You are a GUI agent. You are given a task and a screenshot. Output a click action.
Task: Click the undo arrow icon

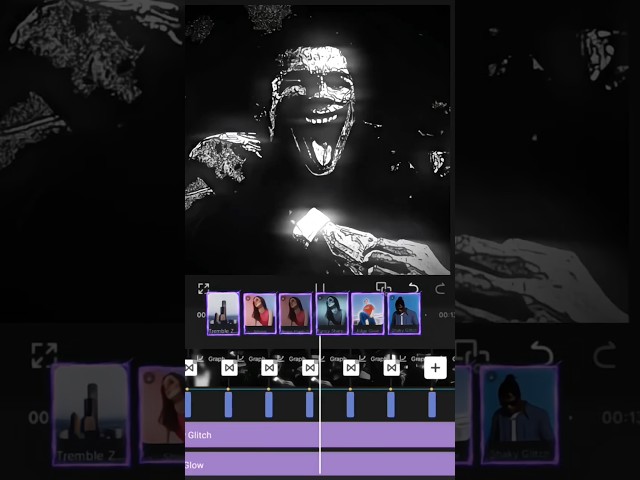click(x=413, y=288)
